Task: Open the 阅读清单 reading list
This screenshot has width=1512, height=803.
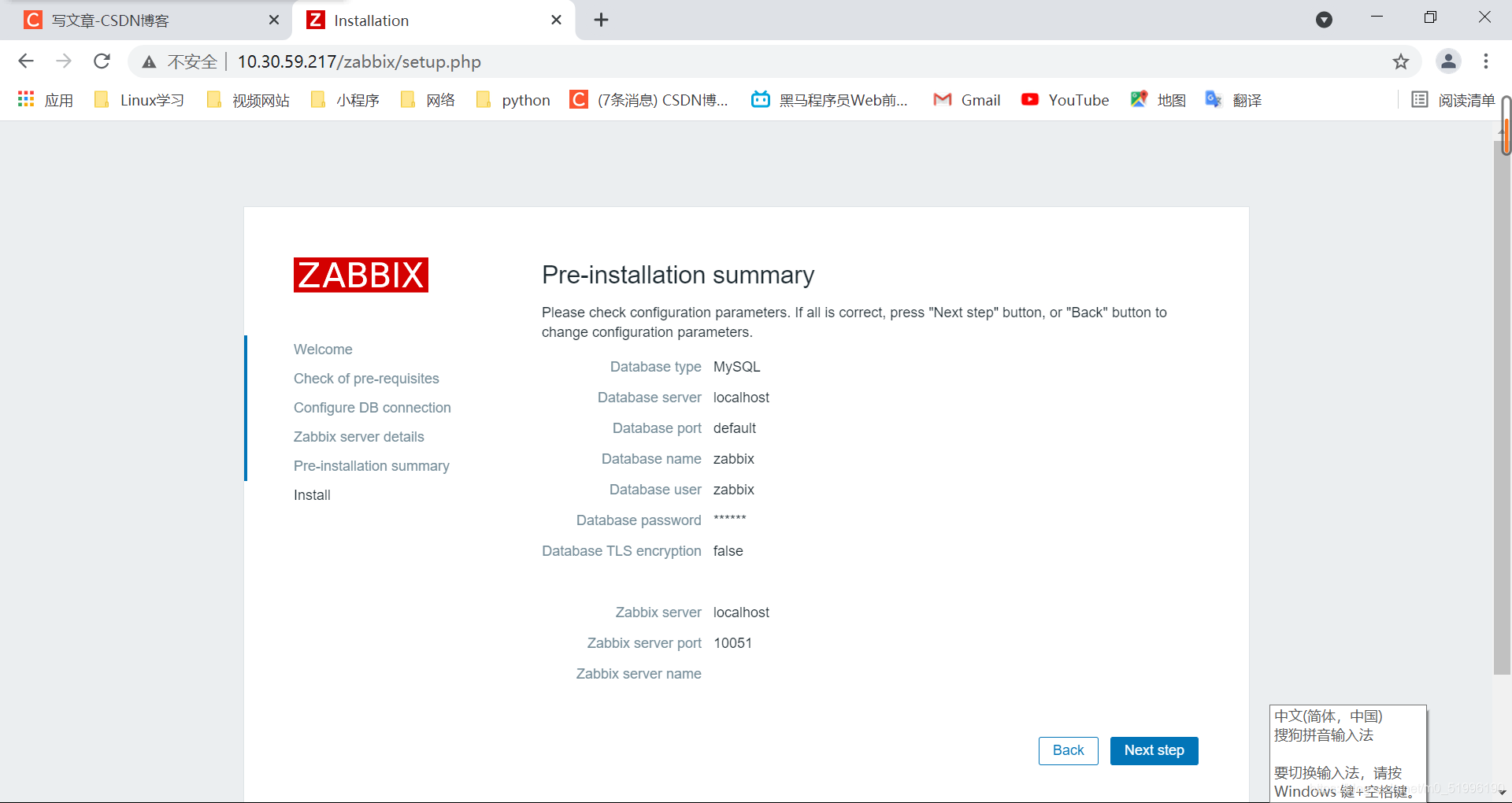Action: point(1453,100)
